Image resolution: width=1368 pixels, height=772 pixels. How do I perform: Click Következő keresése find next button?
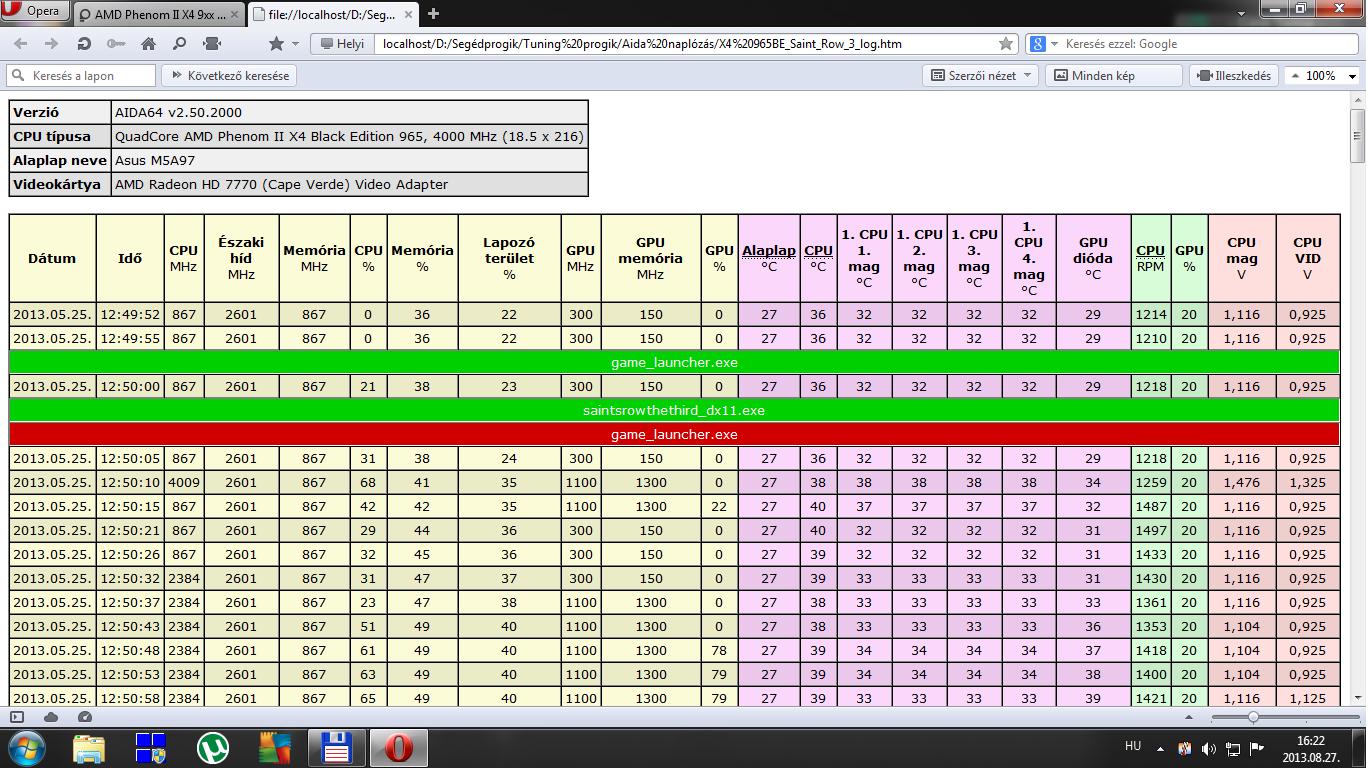[x=230, y=75]
